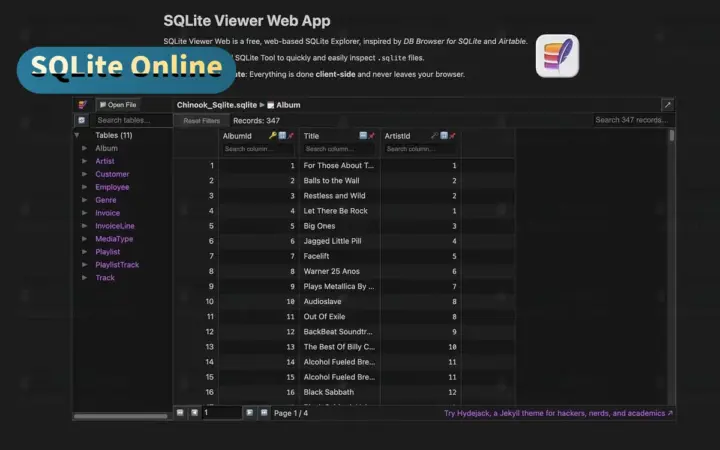Click the page number input field
The width and height of the screenshot is (720, 450).
(x=222, y=412)
